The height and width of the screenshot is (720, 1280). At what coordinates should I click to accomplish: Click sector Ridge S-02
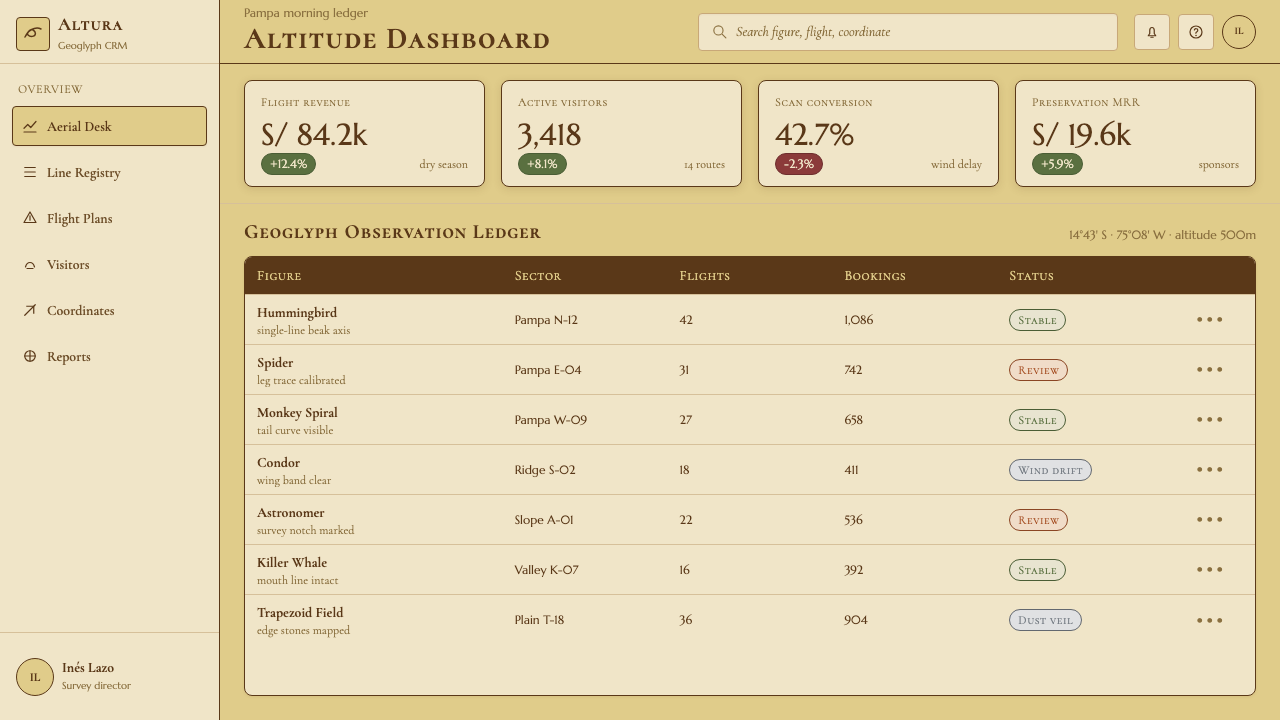click(545, 470)
